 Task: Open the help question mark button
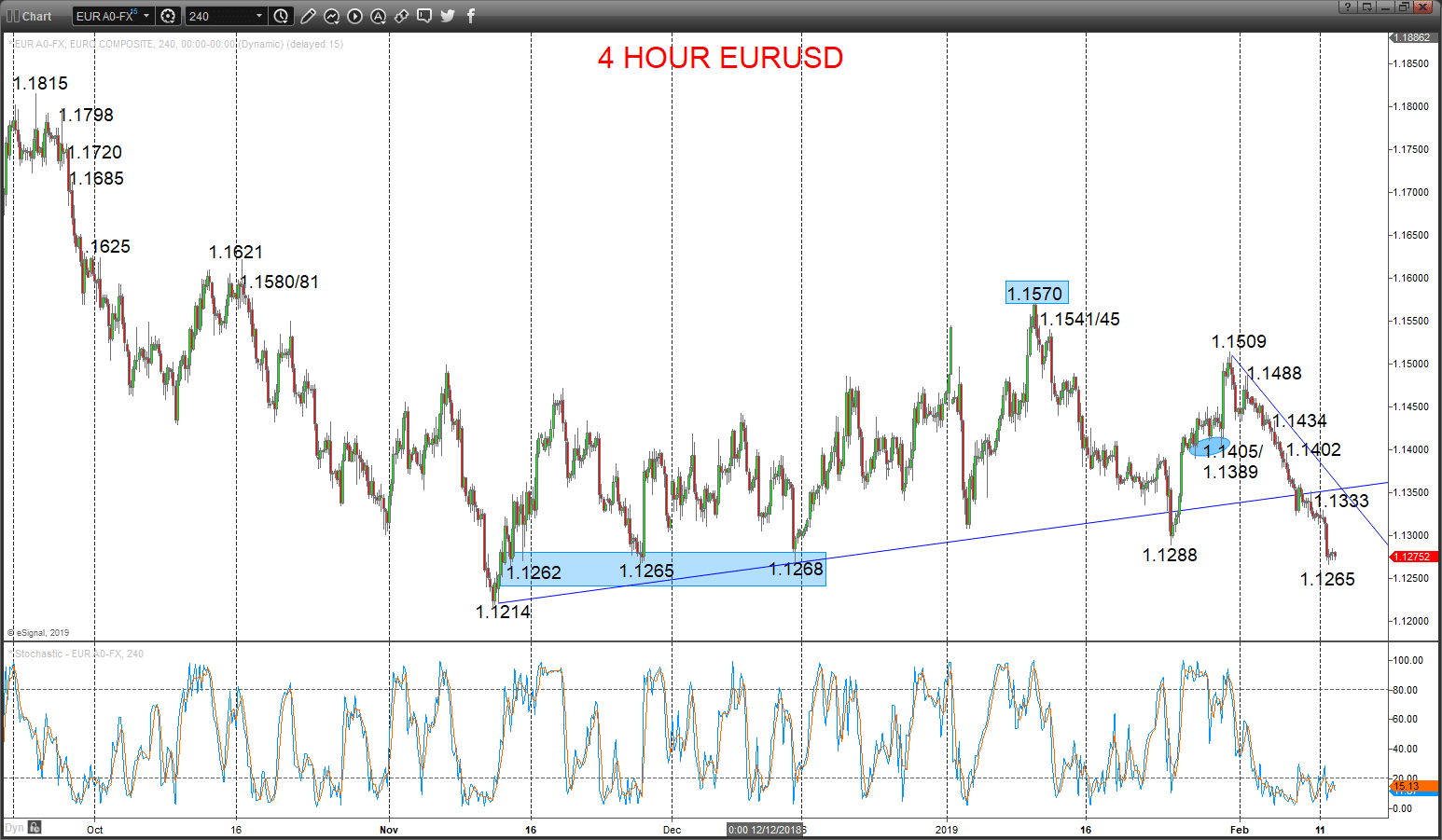[x=1348, y=7]
